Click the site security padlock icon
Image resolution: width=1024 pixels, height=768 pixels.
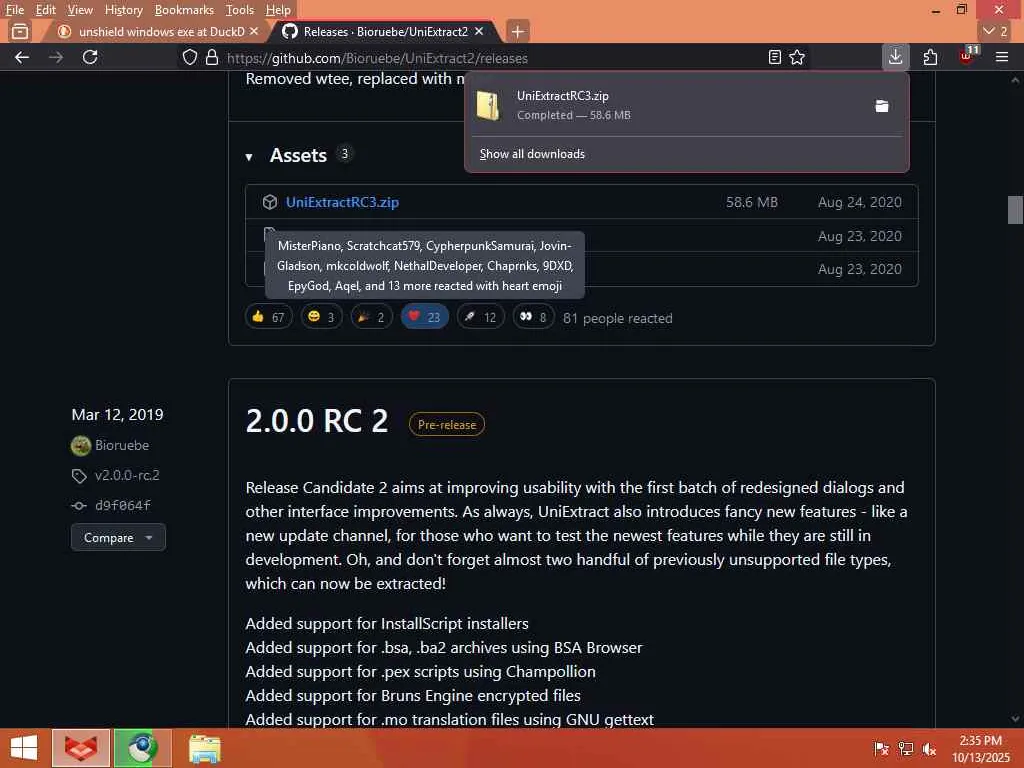[x=212, y=57]
